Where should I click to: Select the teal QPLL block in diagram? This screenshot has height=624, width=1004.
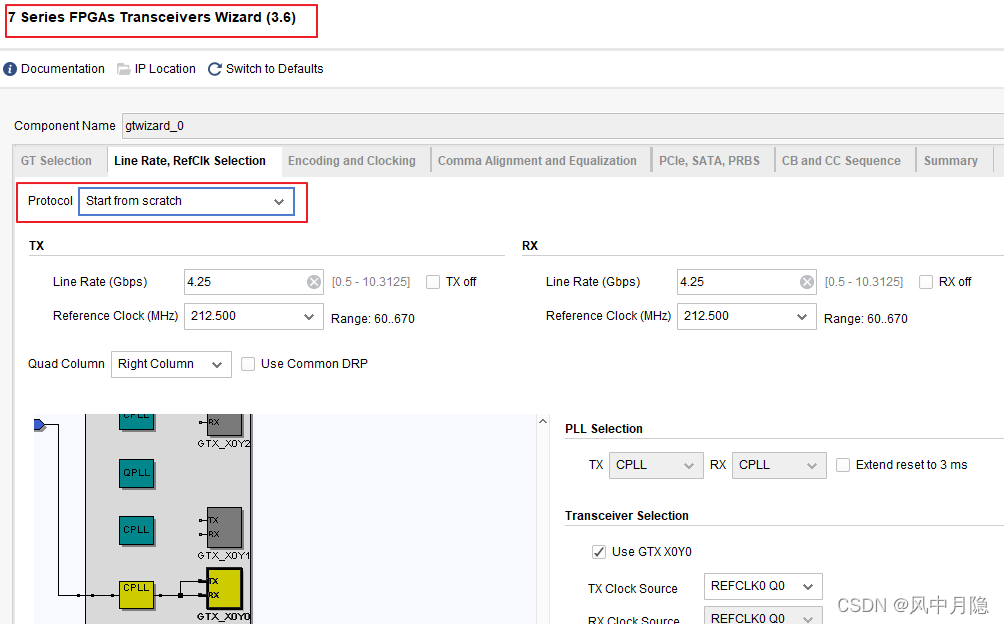point(136,474)
